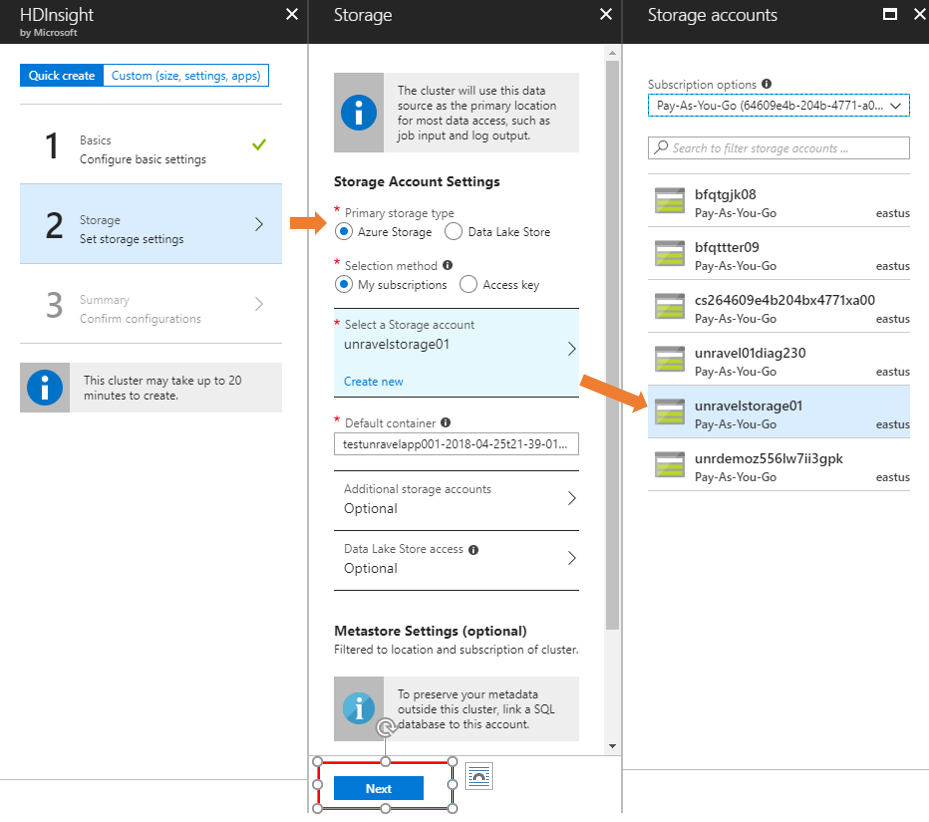Click the Storage blade scroll down arrow
Viewport: 929px width, 822px height.
point(612,746)
